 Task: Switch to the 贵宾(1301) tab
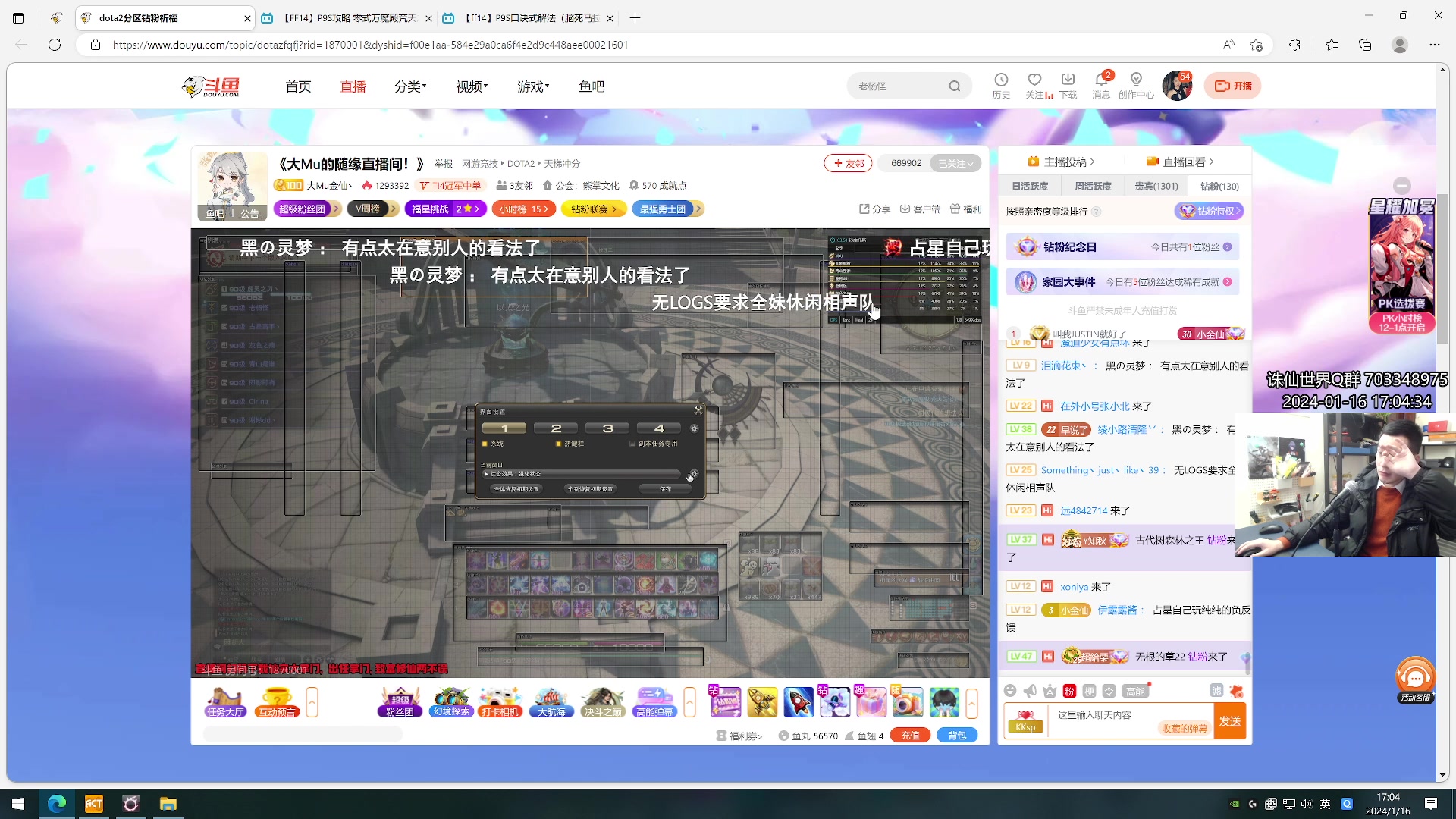point(1156,186)
